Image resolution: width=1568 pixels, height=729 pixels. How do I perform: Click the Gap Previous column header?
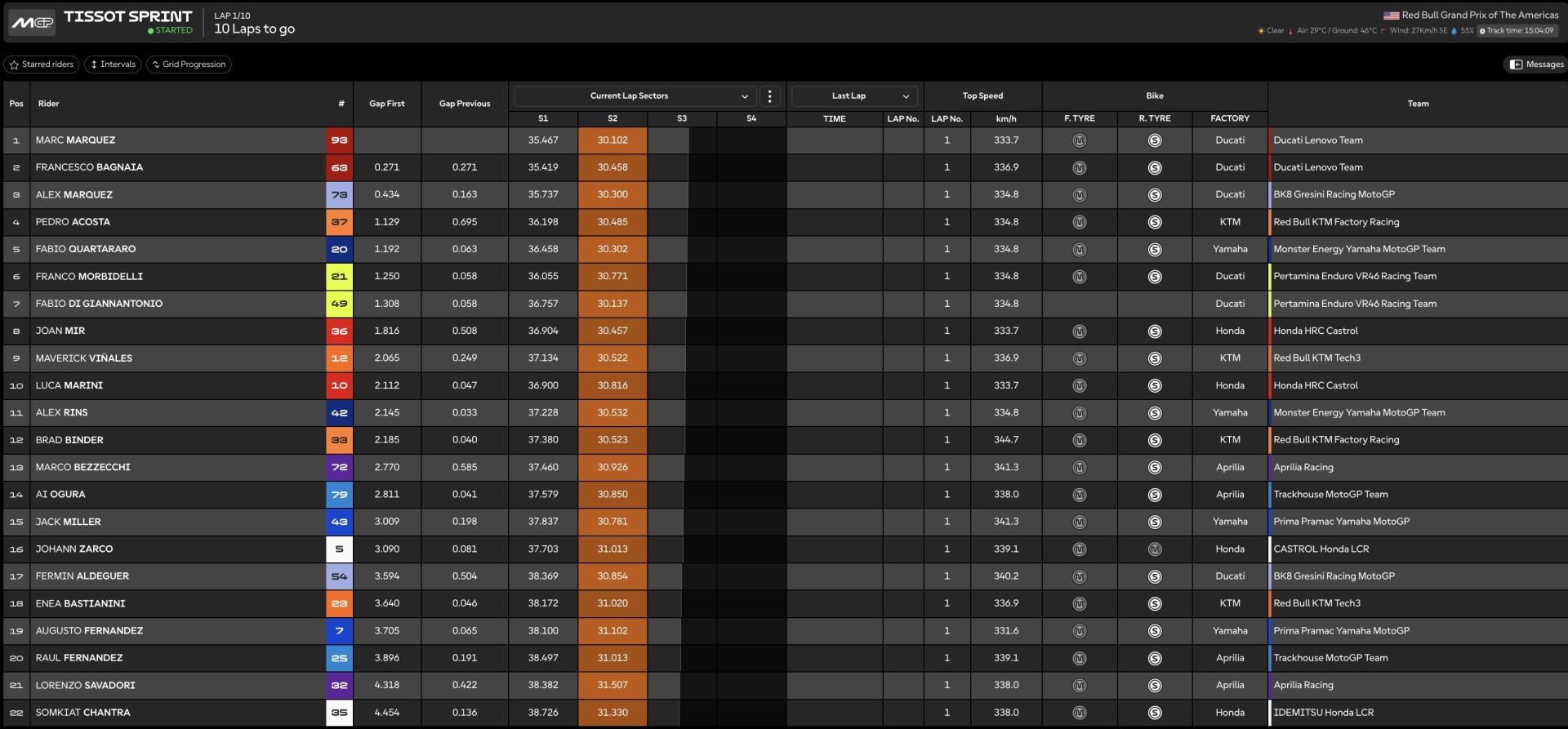465,104
